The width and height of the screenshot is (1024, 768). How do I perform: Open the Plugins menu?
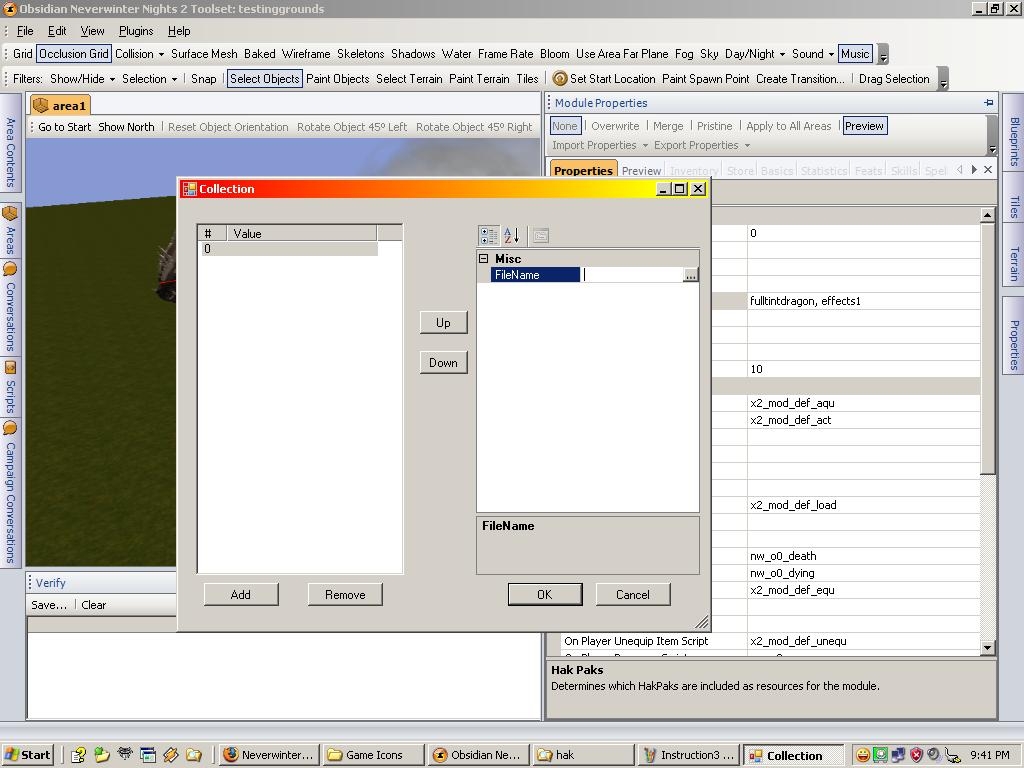(x=135, y=31)
